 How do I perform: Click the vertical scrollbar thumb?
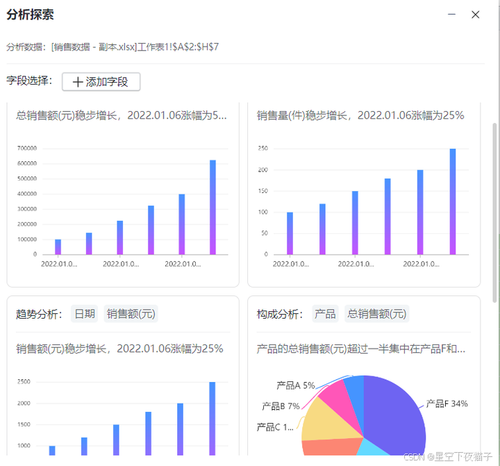coord(495,213)
